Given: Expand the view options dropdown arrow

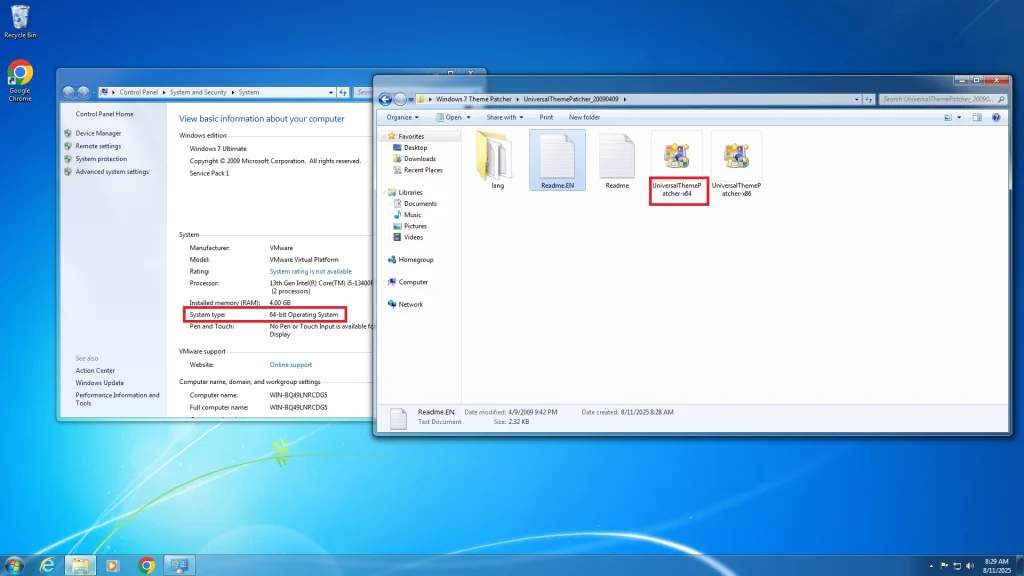Looking at the screenshot, I should coord(959,118).
